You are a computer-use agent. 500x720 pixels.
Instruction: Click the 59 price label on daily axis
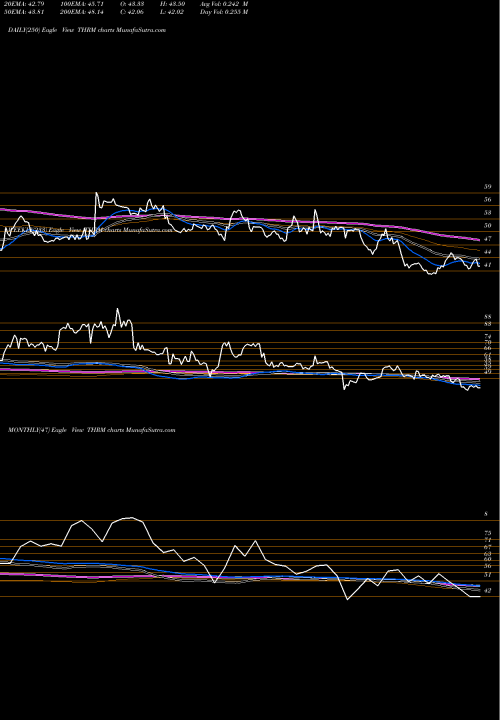pyautogui.click(x=488, y=187)
